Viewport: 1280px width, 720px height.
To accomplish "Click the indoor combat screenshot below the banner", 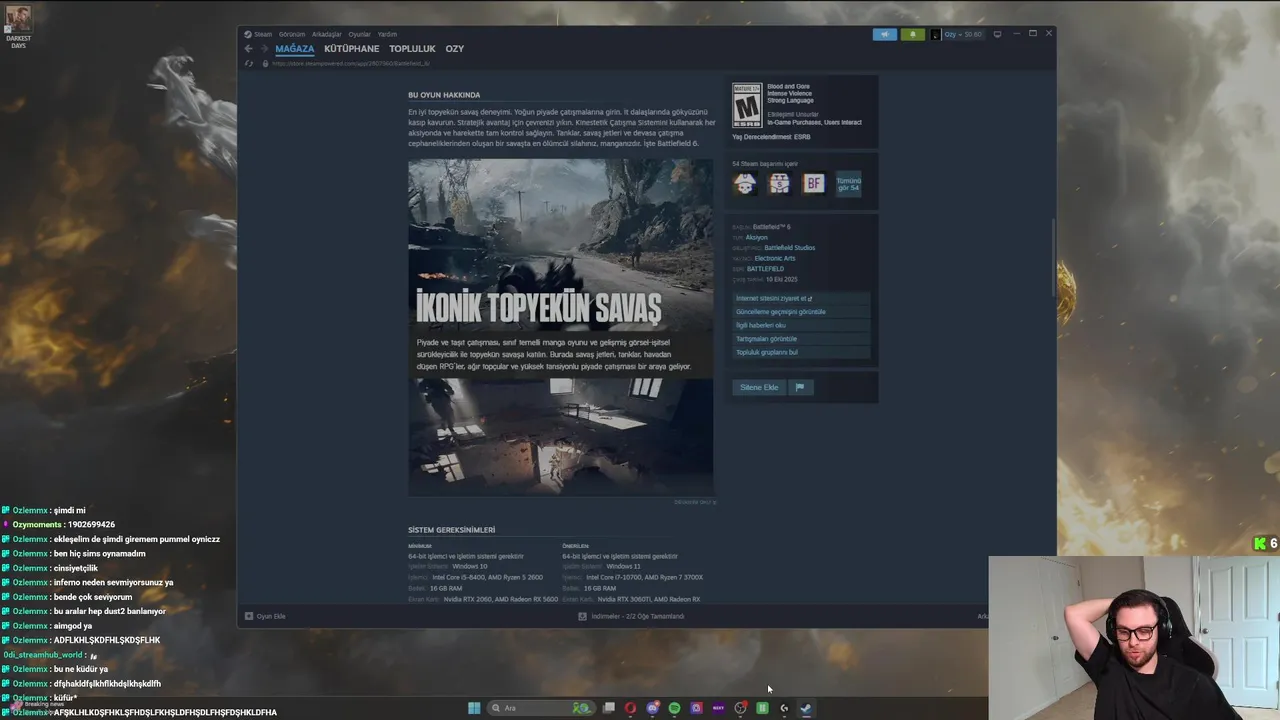I will (561, 436).
